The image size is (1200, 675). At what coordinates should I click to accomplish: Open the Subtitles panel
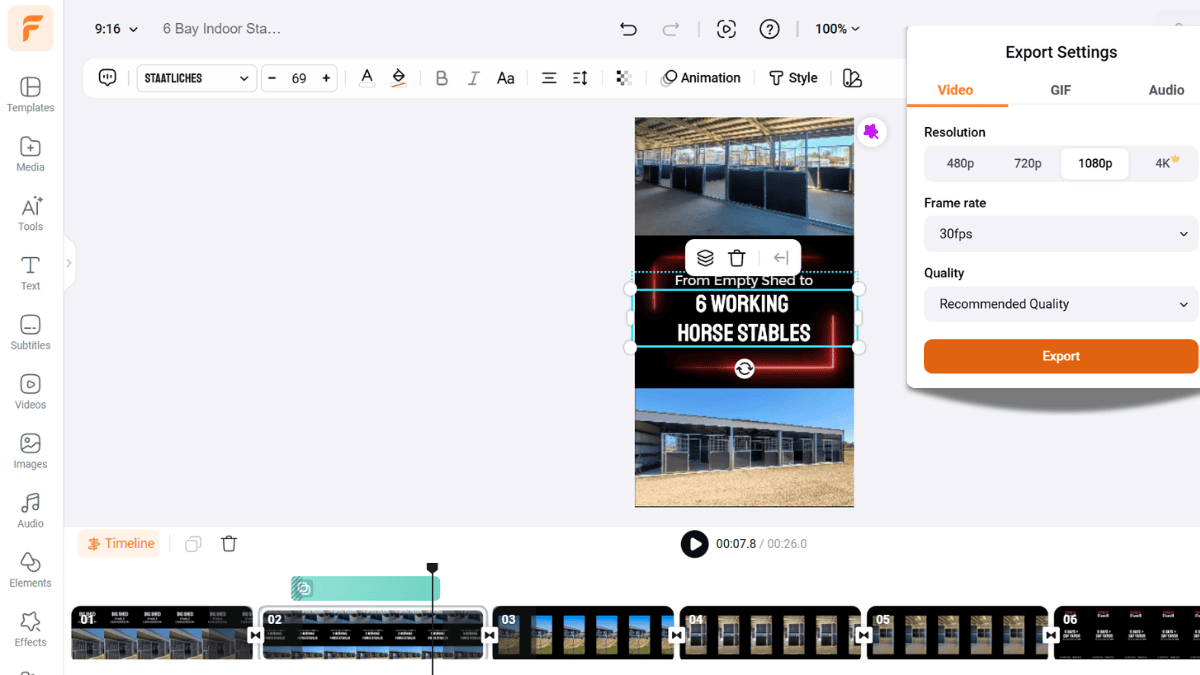point(30,332)
